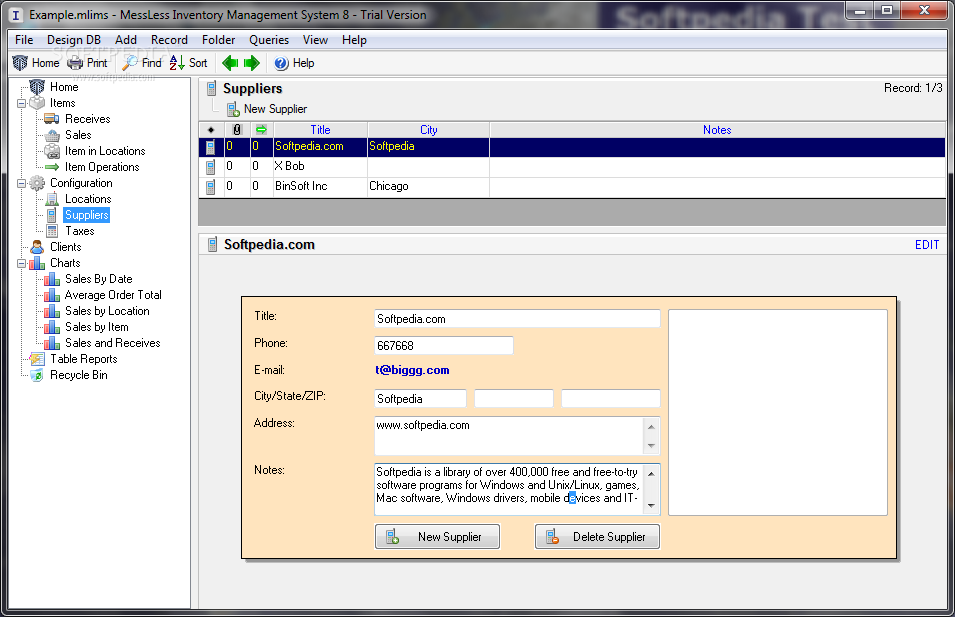The height and width of the screenshot is (617, 955).
Task: Click the Address scrollbar up arrow
Action: (x=651, y=426)
